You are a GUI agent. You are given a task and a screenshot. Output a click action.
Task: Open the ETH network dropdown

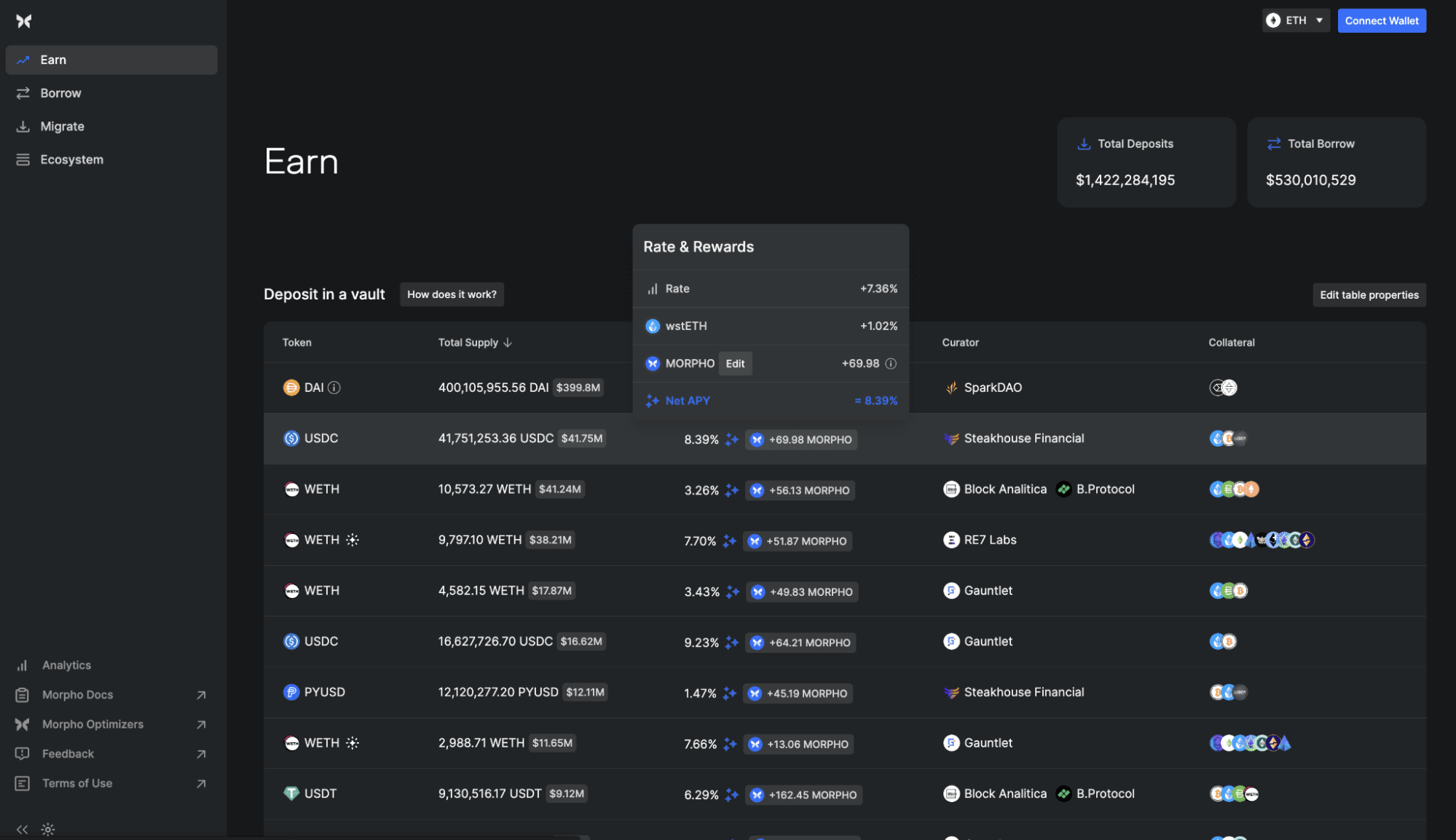click(x=1296, y=20)
